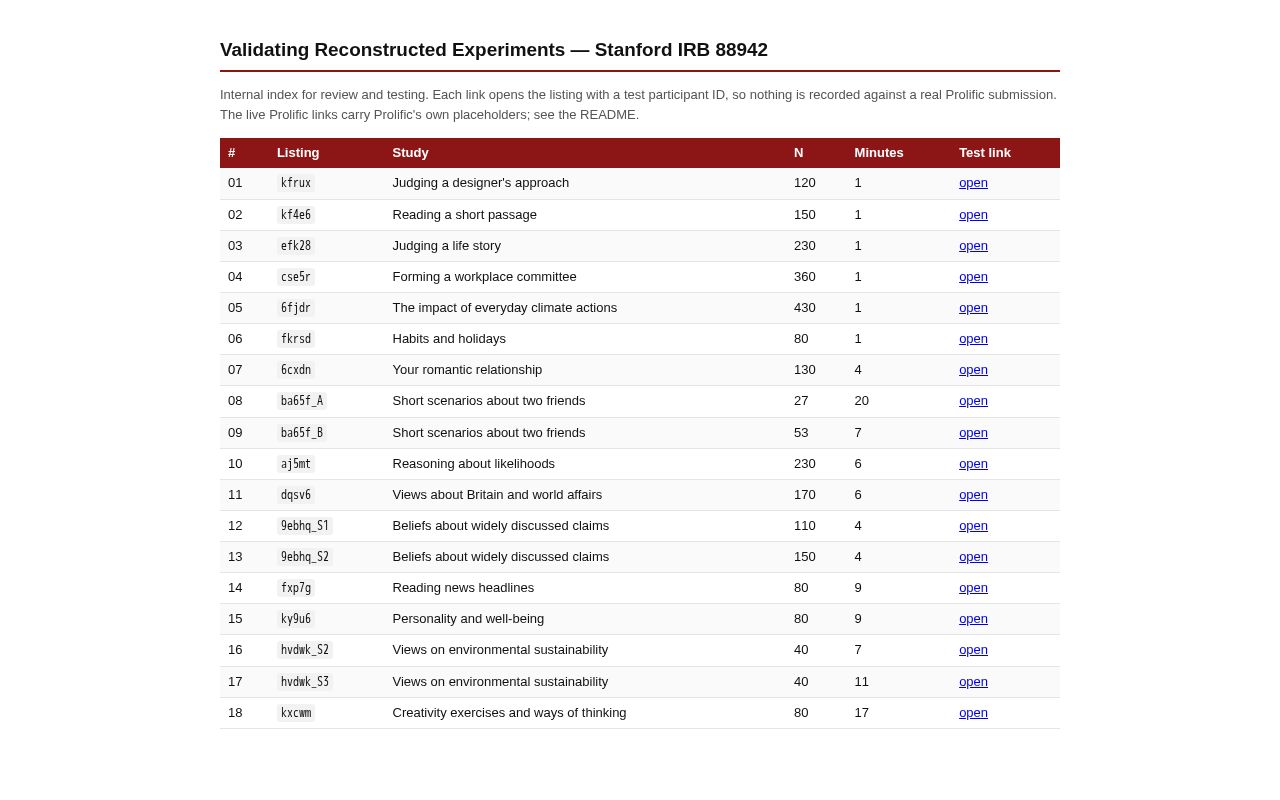Open the test link for listing hvdwk_S2
The height and width of the screenshot is (800, 1280).
[x=973, y=650]
